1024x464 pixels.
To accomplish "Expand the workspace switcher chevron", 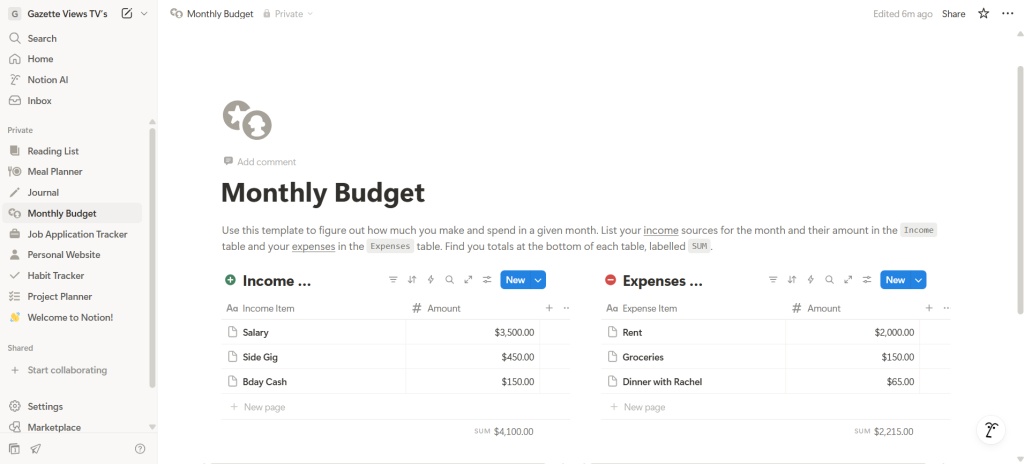I will pos(144,14).
